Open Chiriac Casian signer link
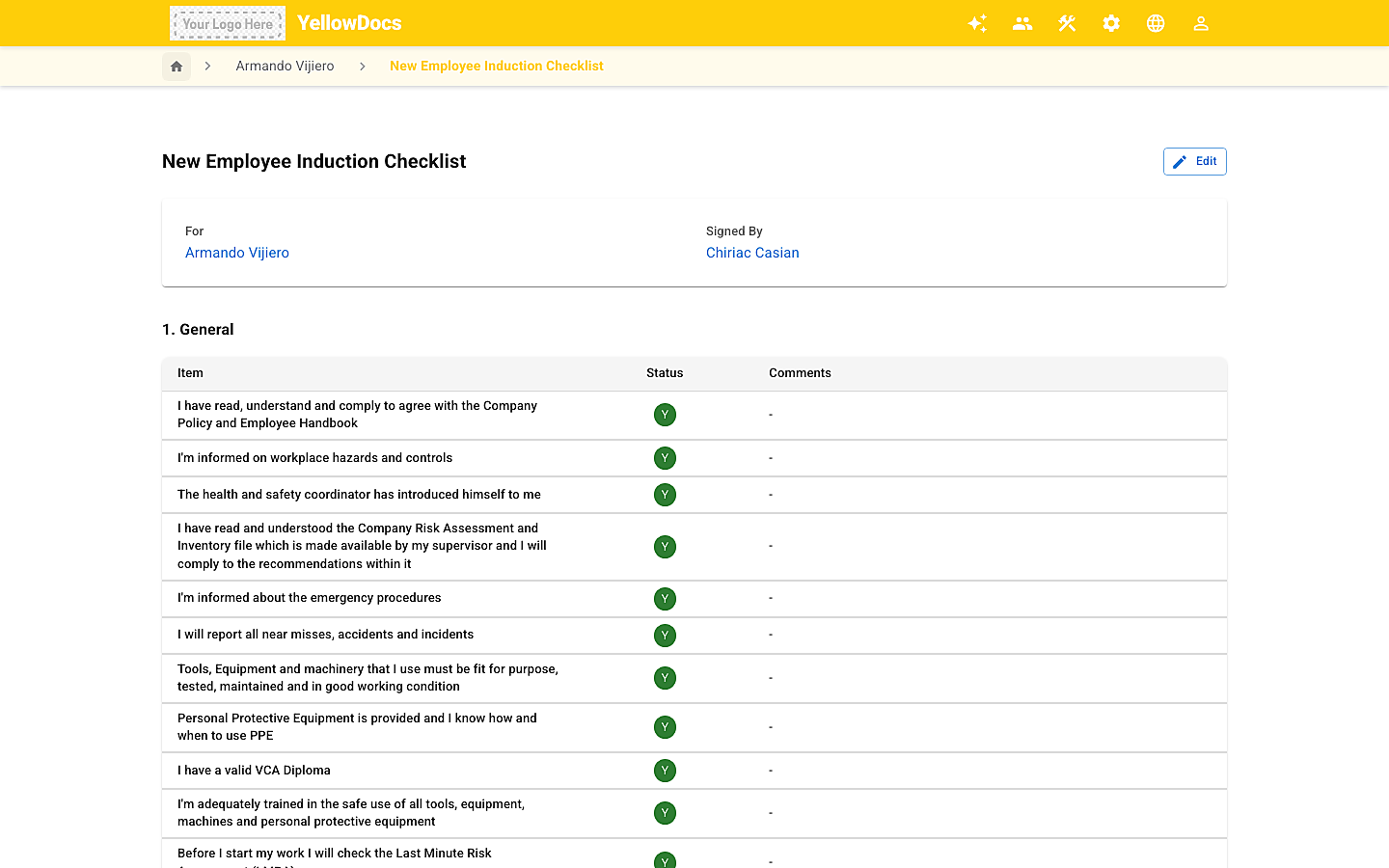The image size is (1389, 868). point(752,253)
